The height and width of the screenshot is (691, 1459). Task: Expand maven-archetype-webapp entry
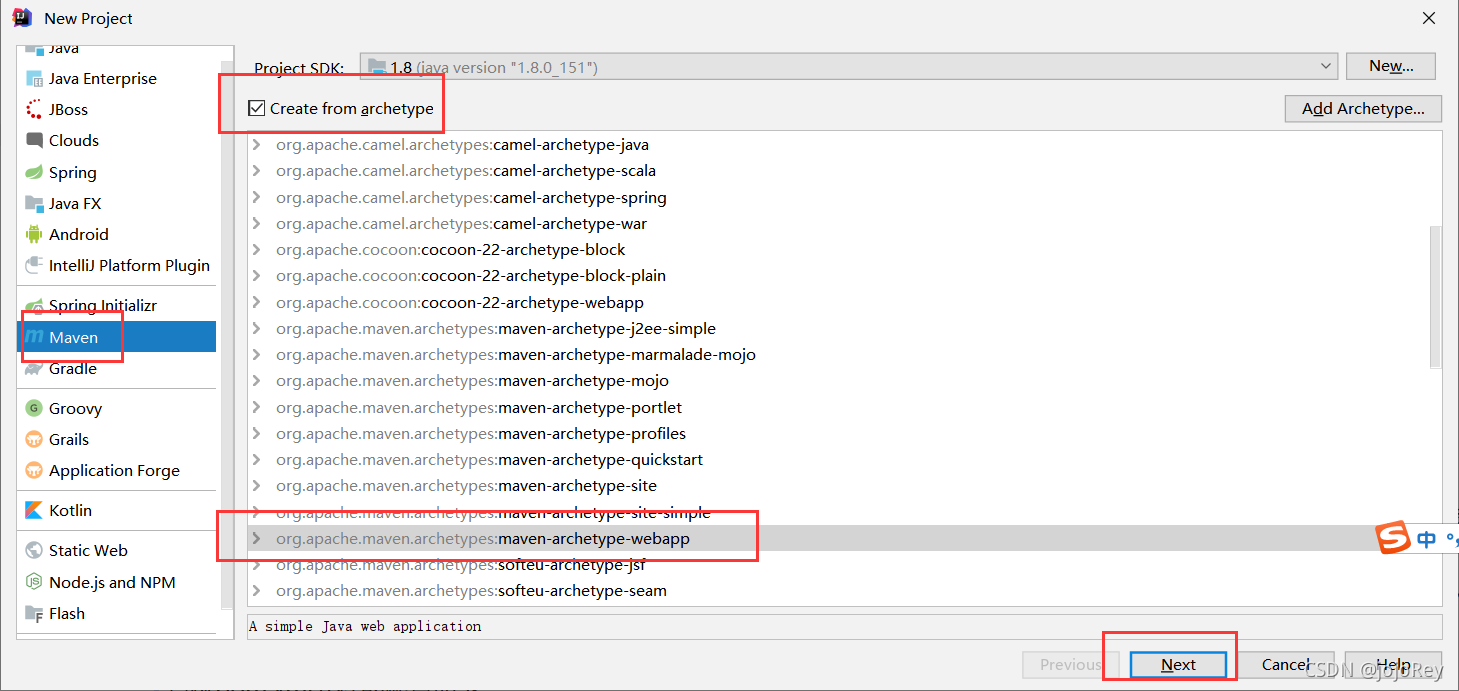[256, 539]
